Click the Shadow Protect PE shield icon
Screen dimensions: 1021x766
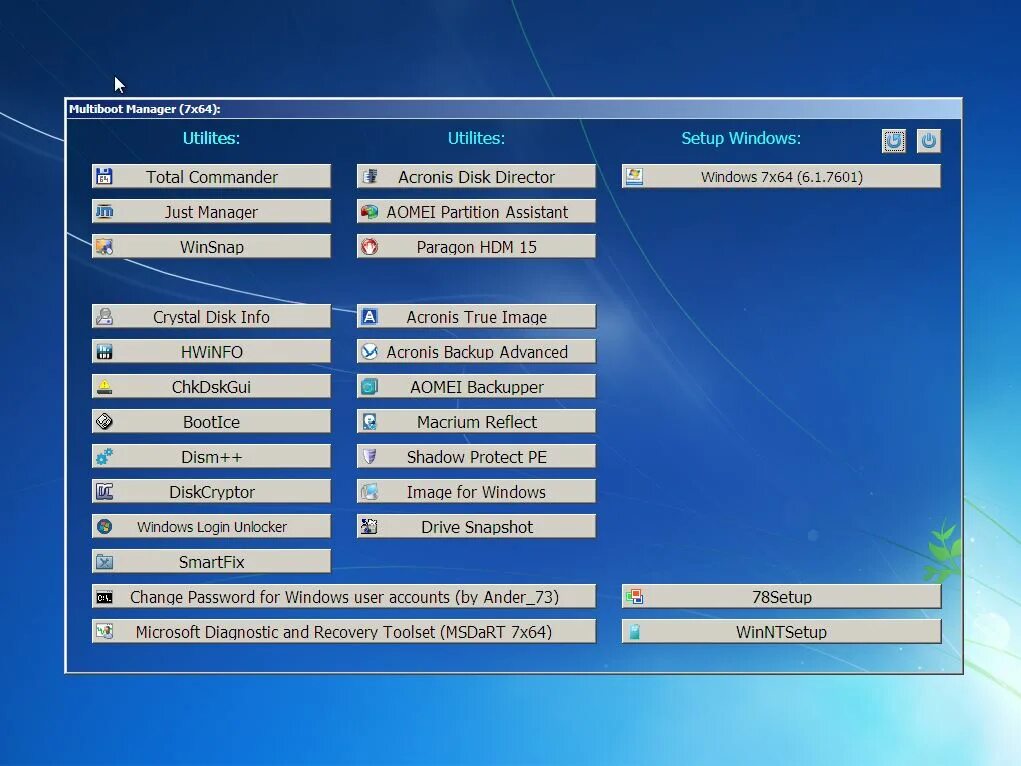tap(369, 457)
